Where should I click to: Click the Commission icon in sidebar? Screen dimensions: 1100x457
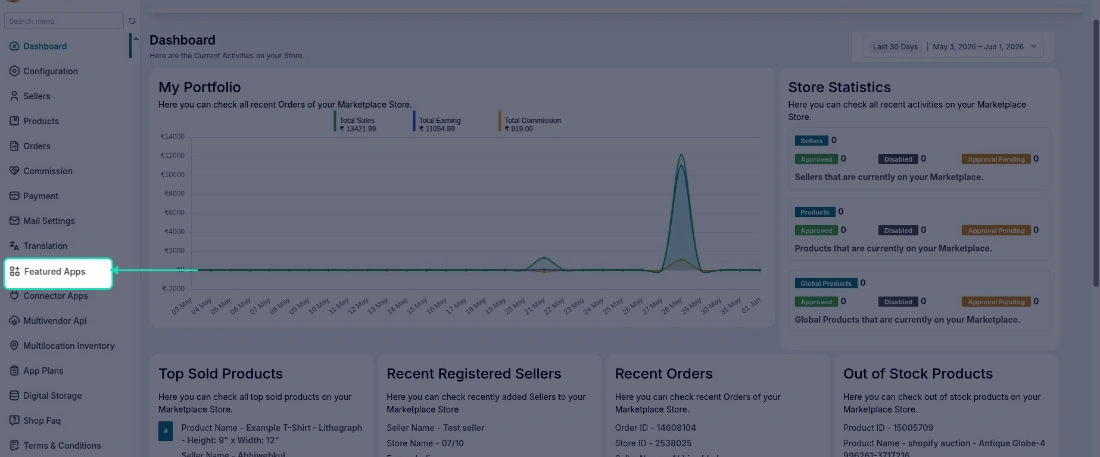tap(14, 171)
